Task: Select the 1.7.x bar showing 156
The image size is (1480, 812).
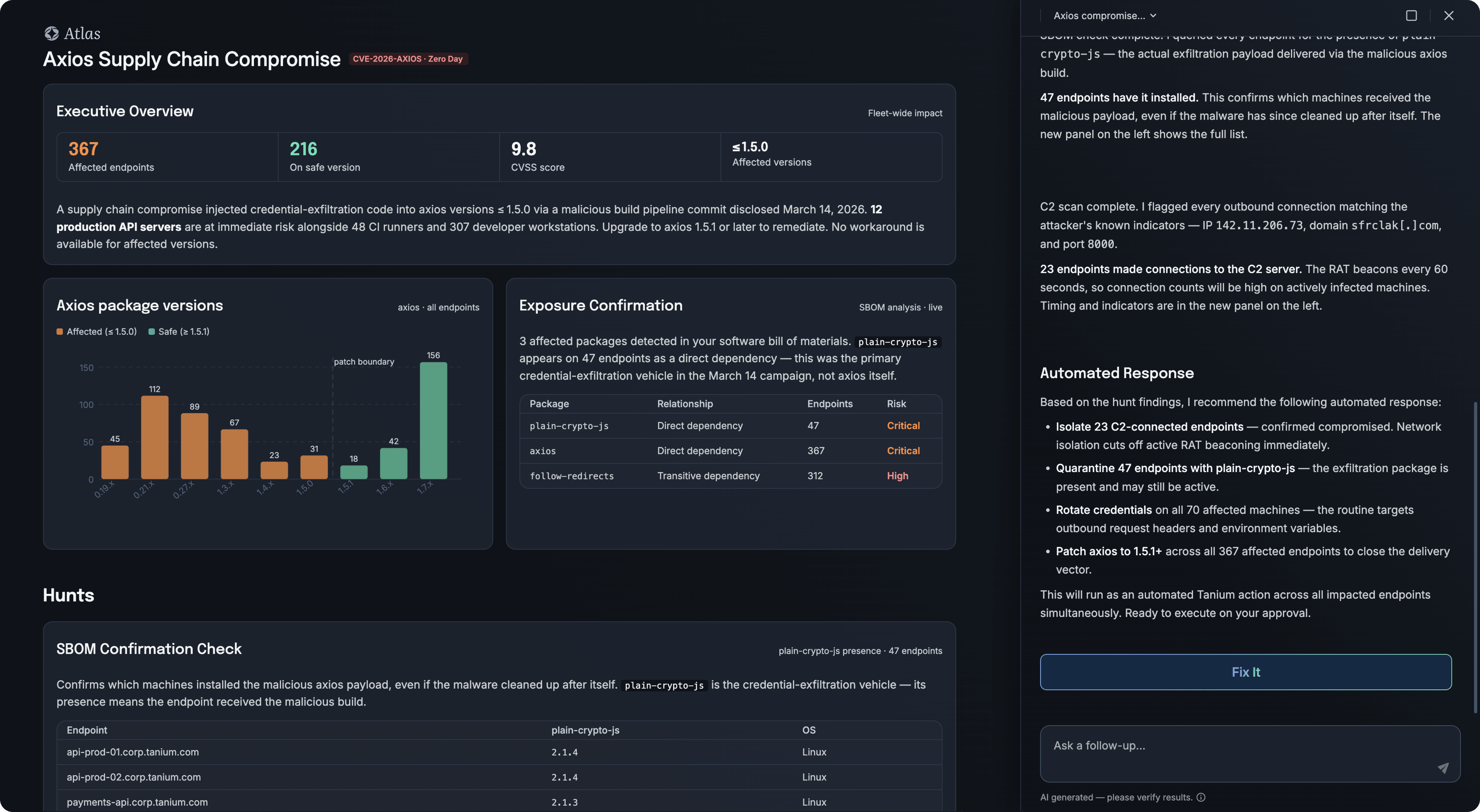Action: [433, 421]
